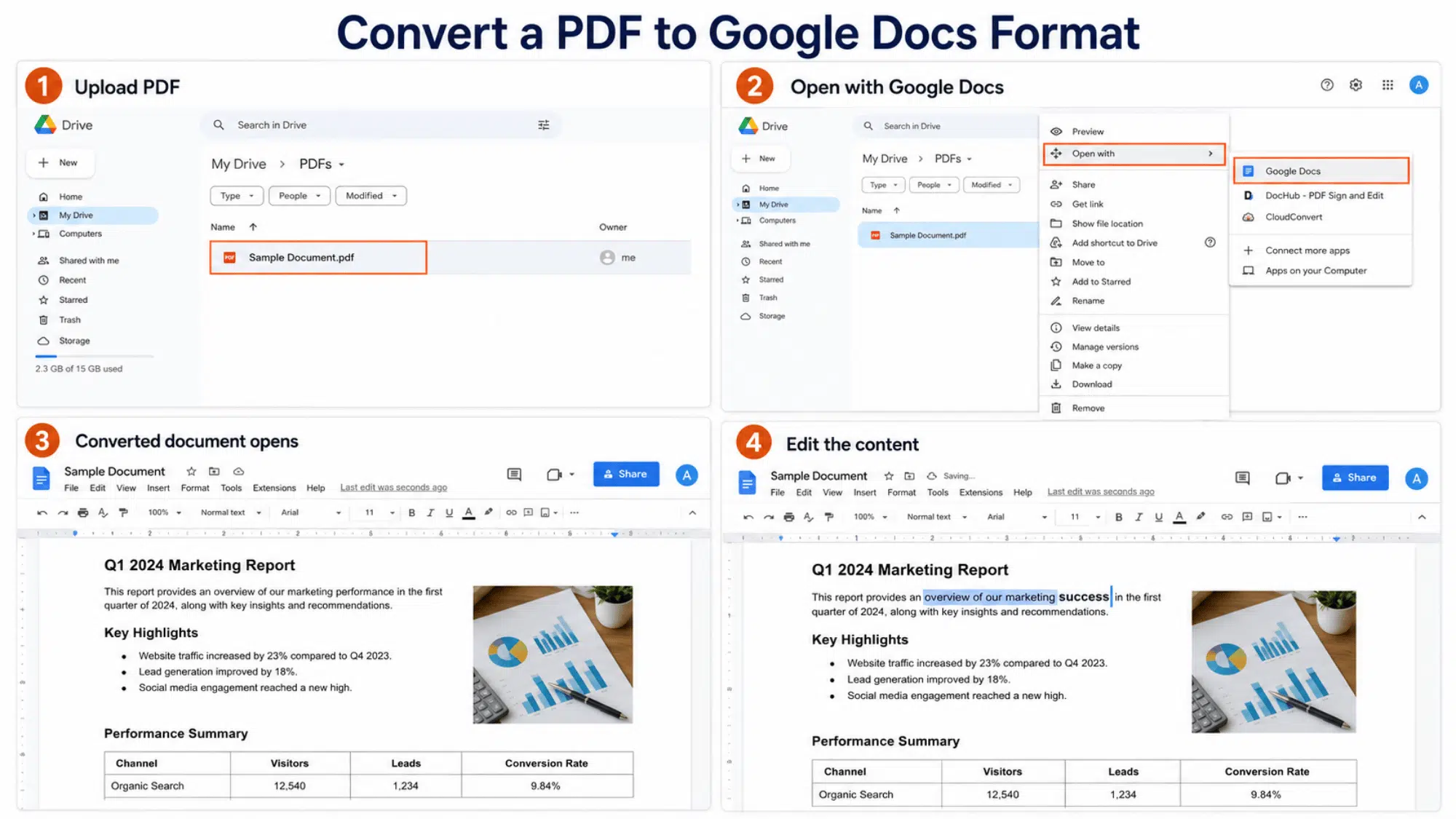The height and width of the screenshot is (819, 1456).
Task: Open the Google apps grid in step 2
Action: 1388,85
